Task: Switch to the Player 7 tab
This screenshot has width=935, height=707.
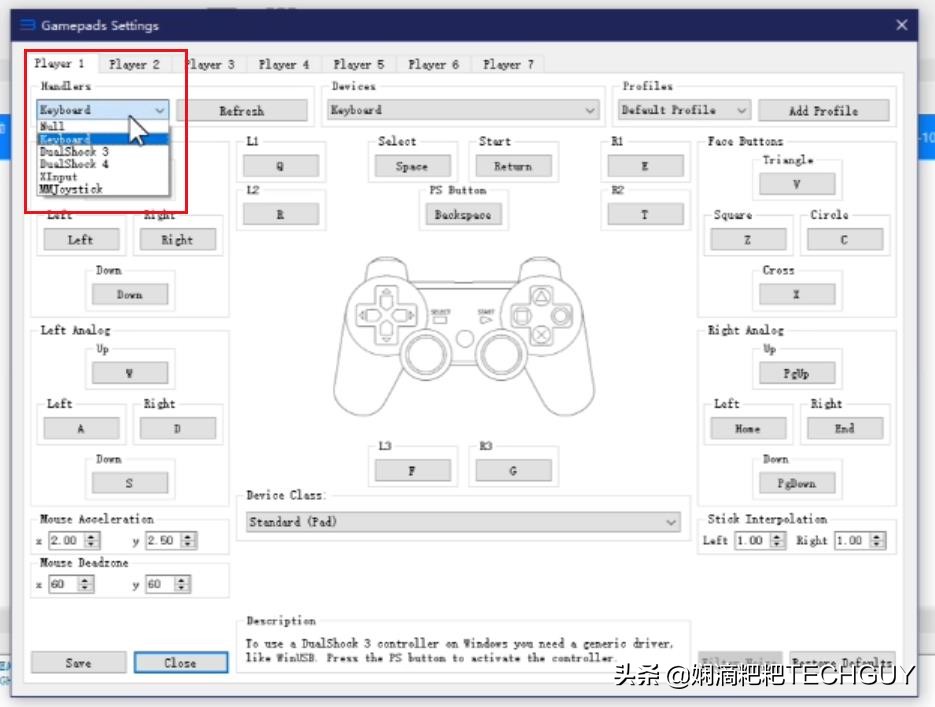Action: point(507,63)
